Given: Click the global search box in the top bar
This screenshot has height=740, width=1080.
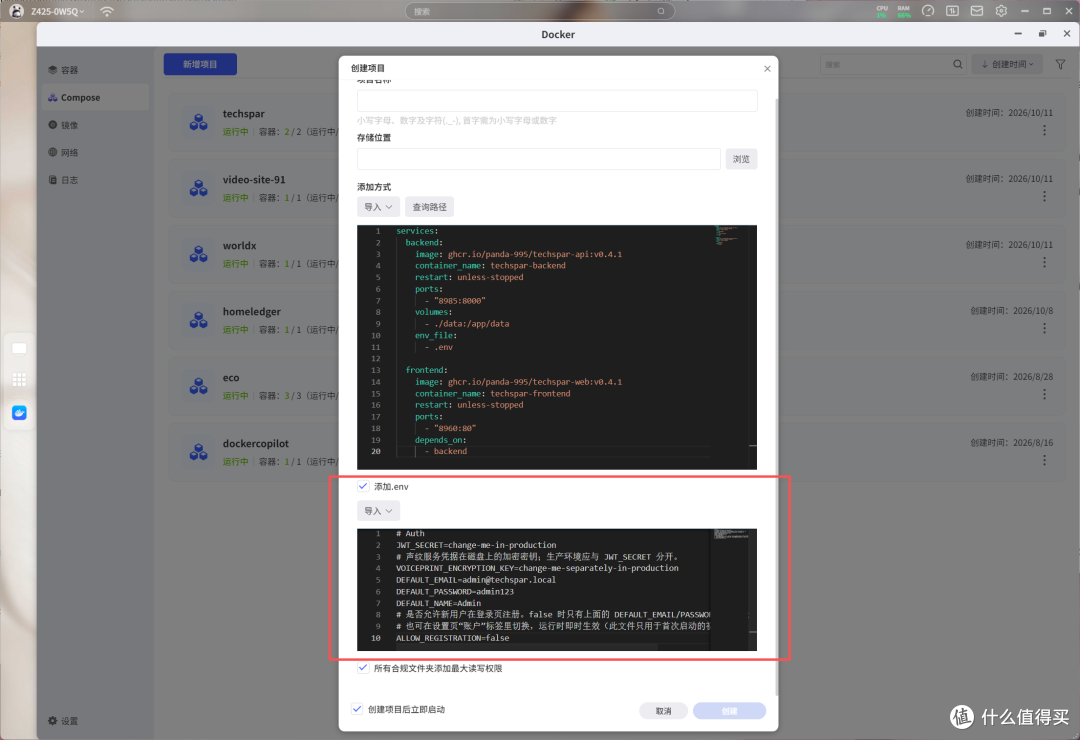Looking at the screenshot, I should [x=539, y=11].
